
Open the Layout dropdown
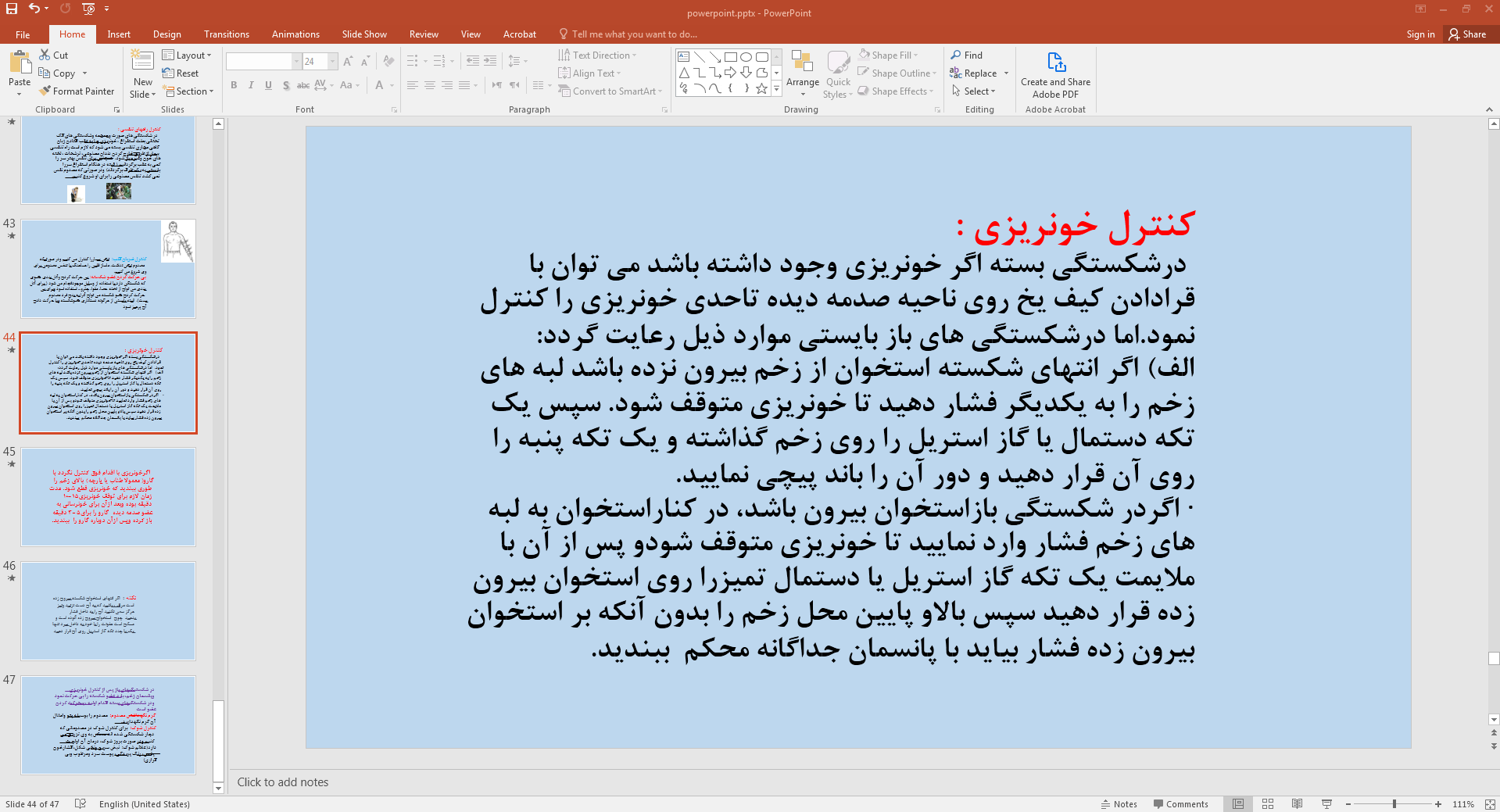point(187,55)
